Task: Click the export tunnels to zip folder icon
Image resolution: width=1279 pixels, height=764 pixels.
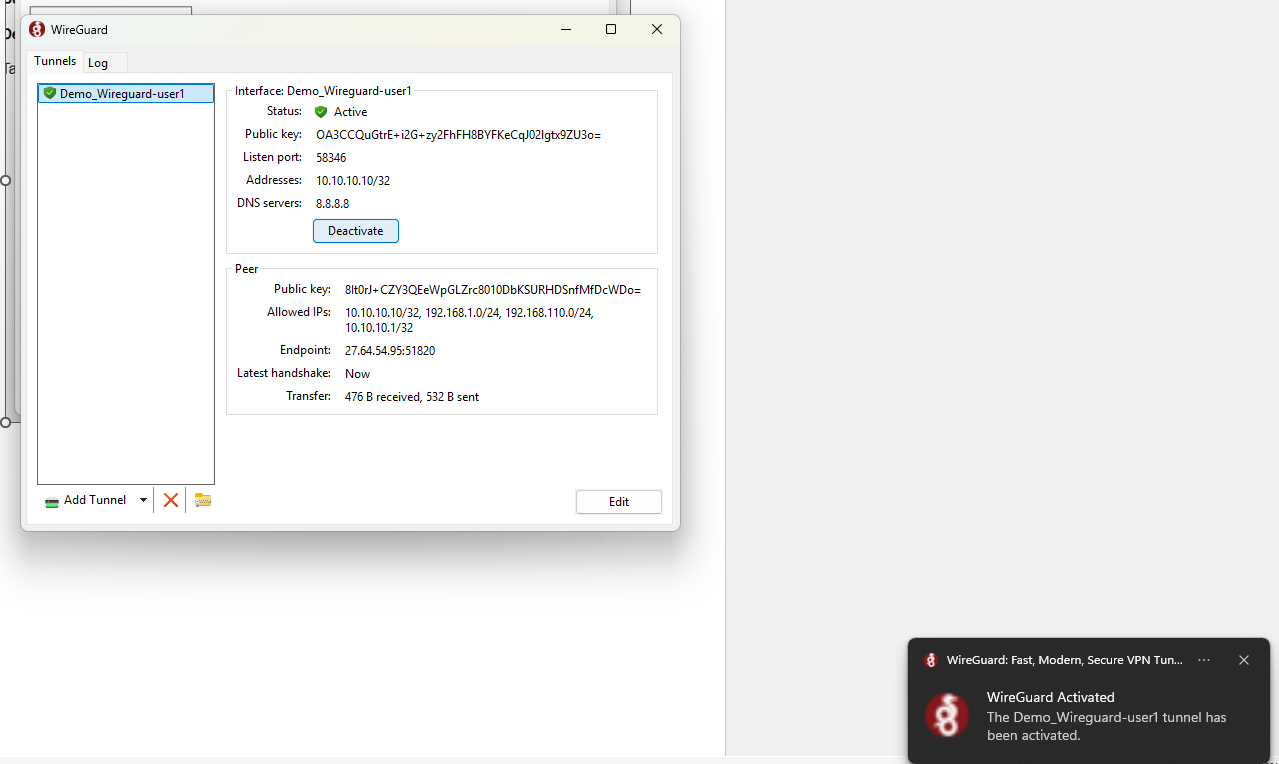Action: (x=203, y=500)
